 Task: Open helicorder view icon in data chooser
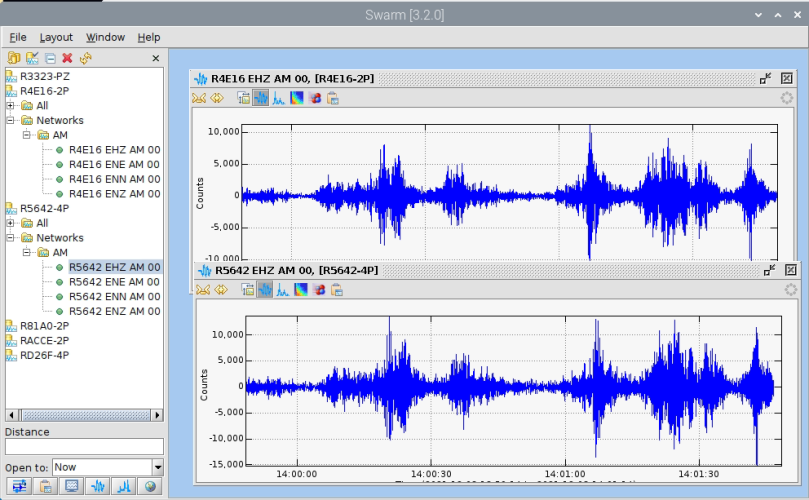pyautogui.click(x=19, y=487)
